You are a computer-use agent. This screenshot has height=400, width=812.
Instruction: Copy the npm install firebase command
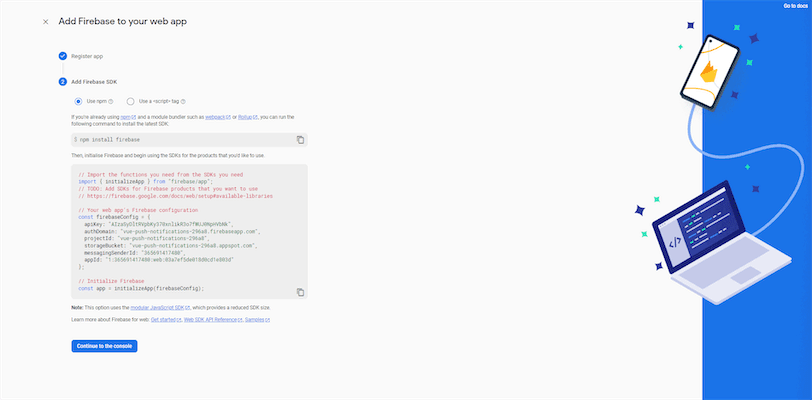coord(300,140)
